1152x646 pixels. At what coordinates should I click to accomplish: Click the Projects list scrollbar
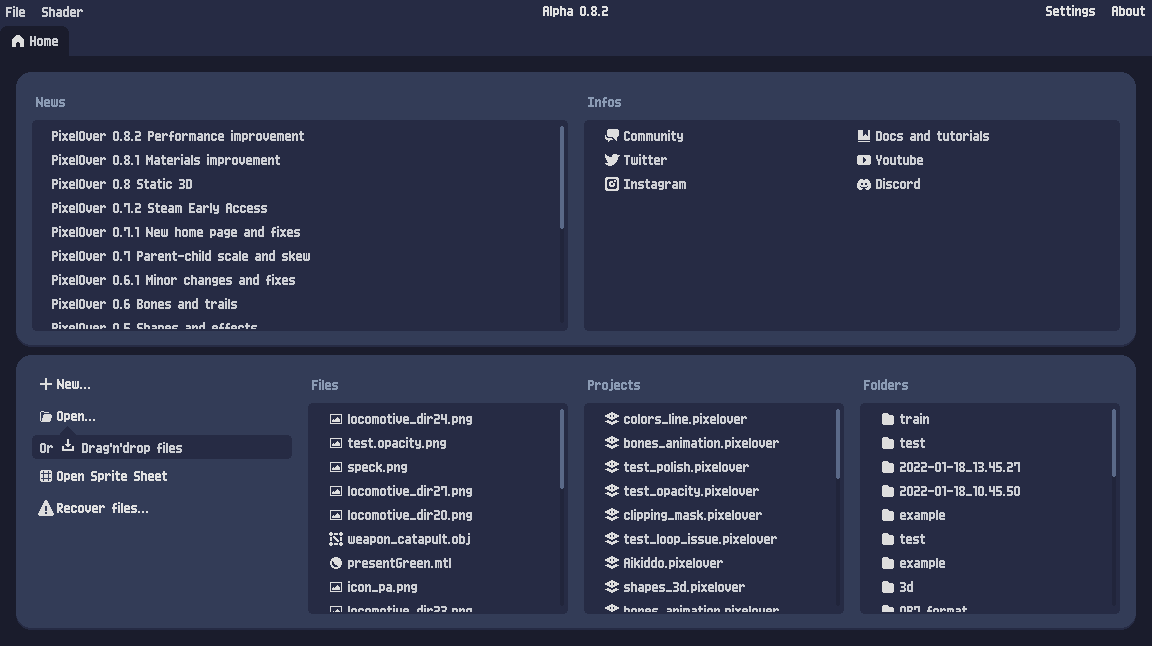(x=838, y=444)
